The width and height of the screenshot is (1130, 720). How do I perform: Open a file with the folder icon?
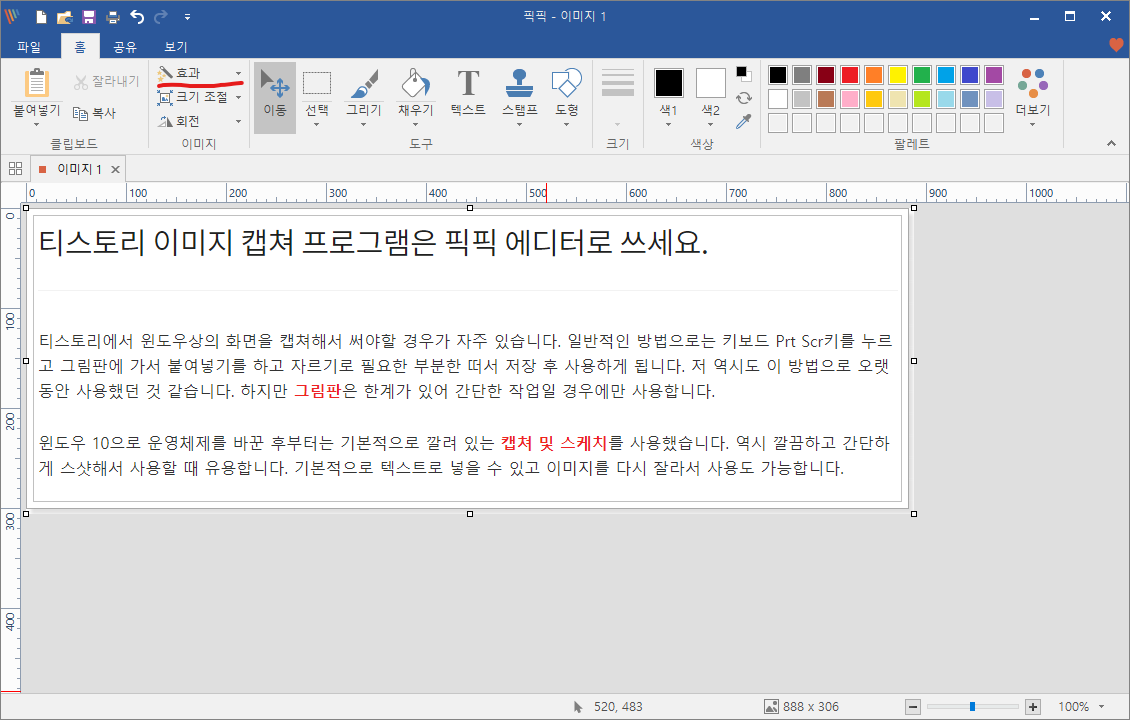(65, 17)
